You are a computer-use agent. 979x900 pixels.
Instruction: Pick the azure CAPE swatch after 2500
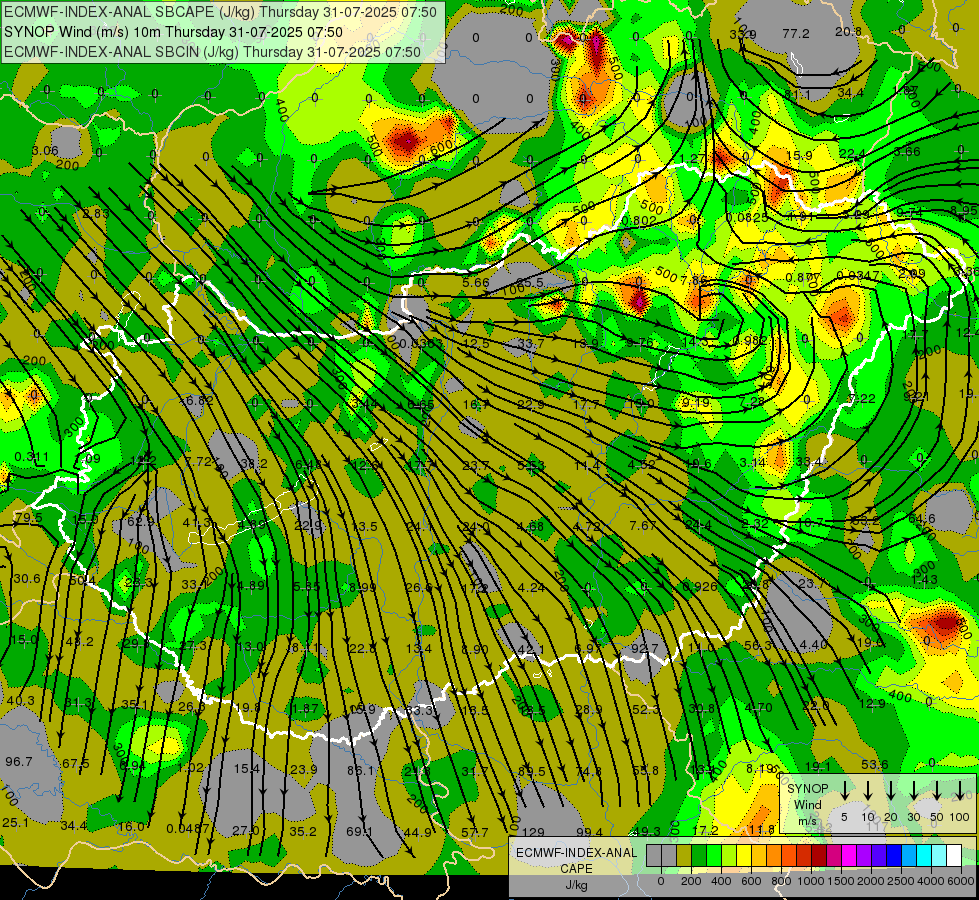(910, 855)
